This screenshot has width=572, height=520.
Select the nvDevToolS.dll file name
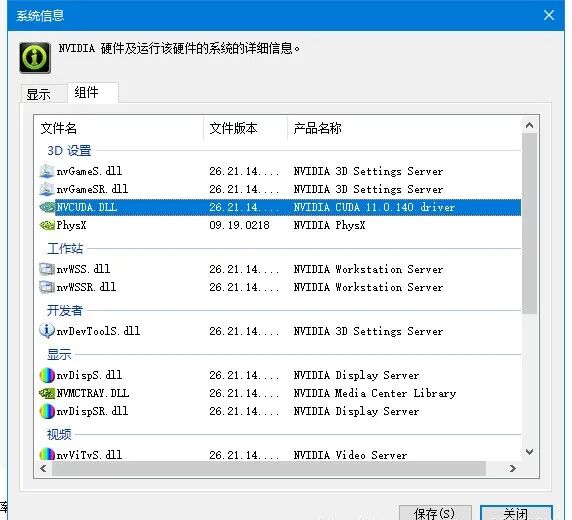pyautogui.click(x=98, y=331)
